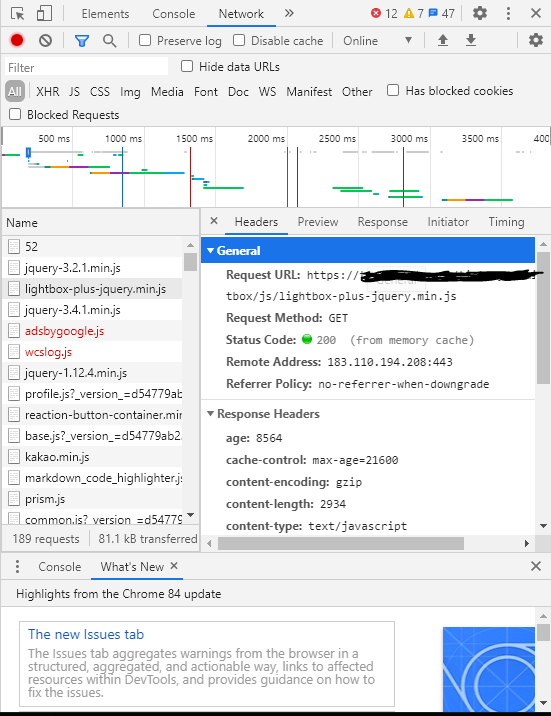551x716 pixels.
Task: Collapse the General section
Action: 233,250
